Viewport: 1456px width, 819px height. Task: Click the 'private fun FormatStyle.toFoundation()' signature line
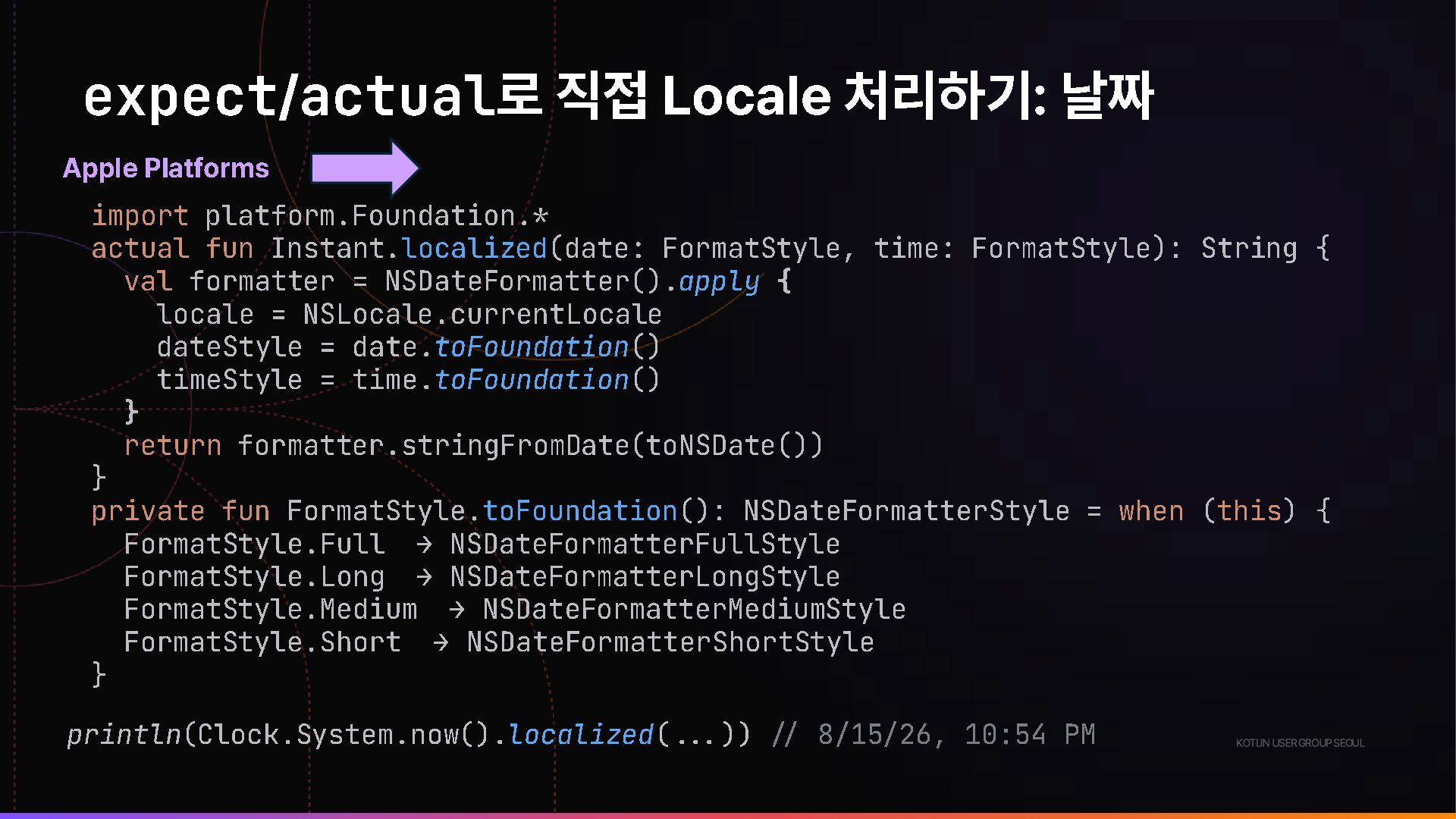click(x=711, y=511)
